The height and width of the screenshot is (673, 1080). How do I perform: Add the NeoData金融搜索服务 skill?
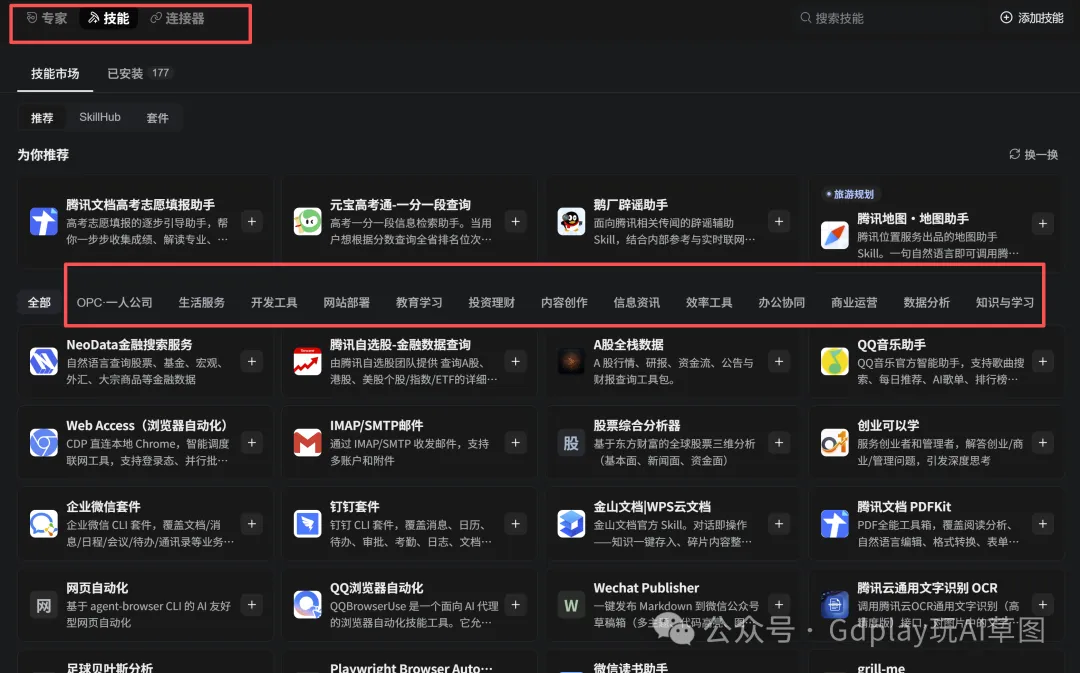(x=252, y=362)
